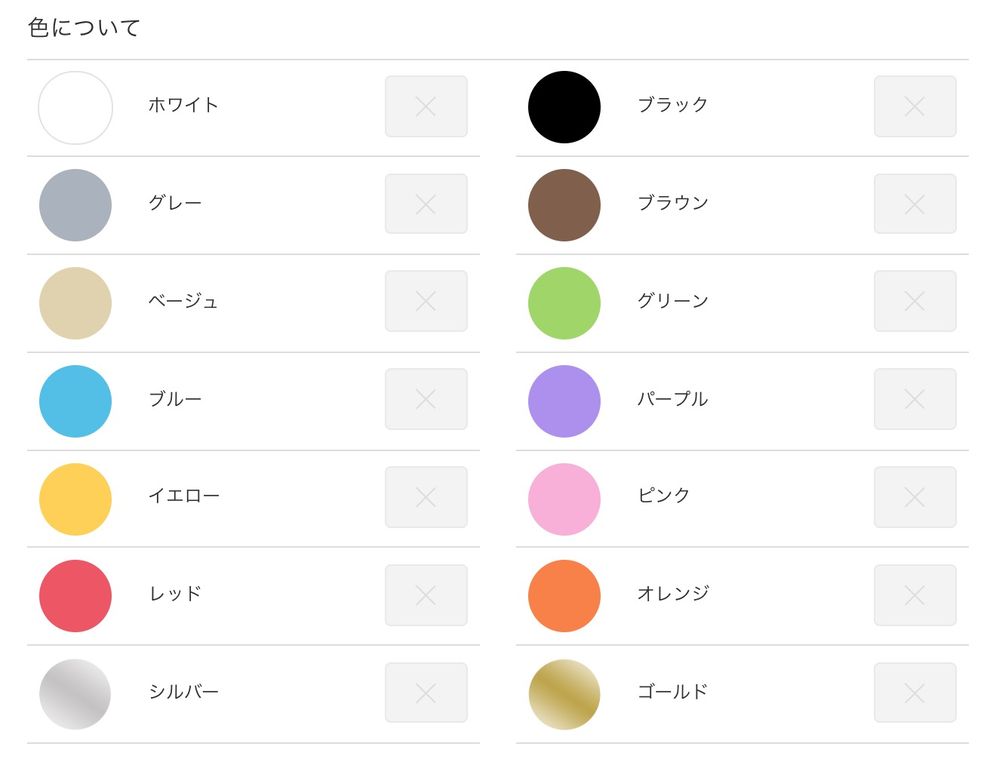Toggle the X box beside グレー

[x=426, y=204]
